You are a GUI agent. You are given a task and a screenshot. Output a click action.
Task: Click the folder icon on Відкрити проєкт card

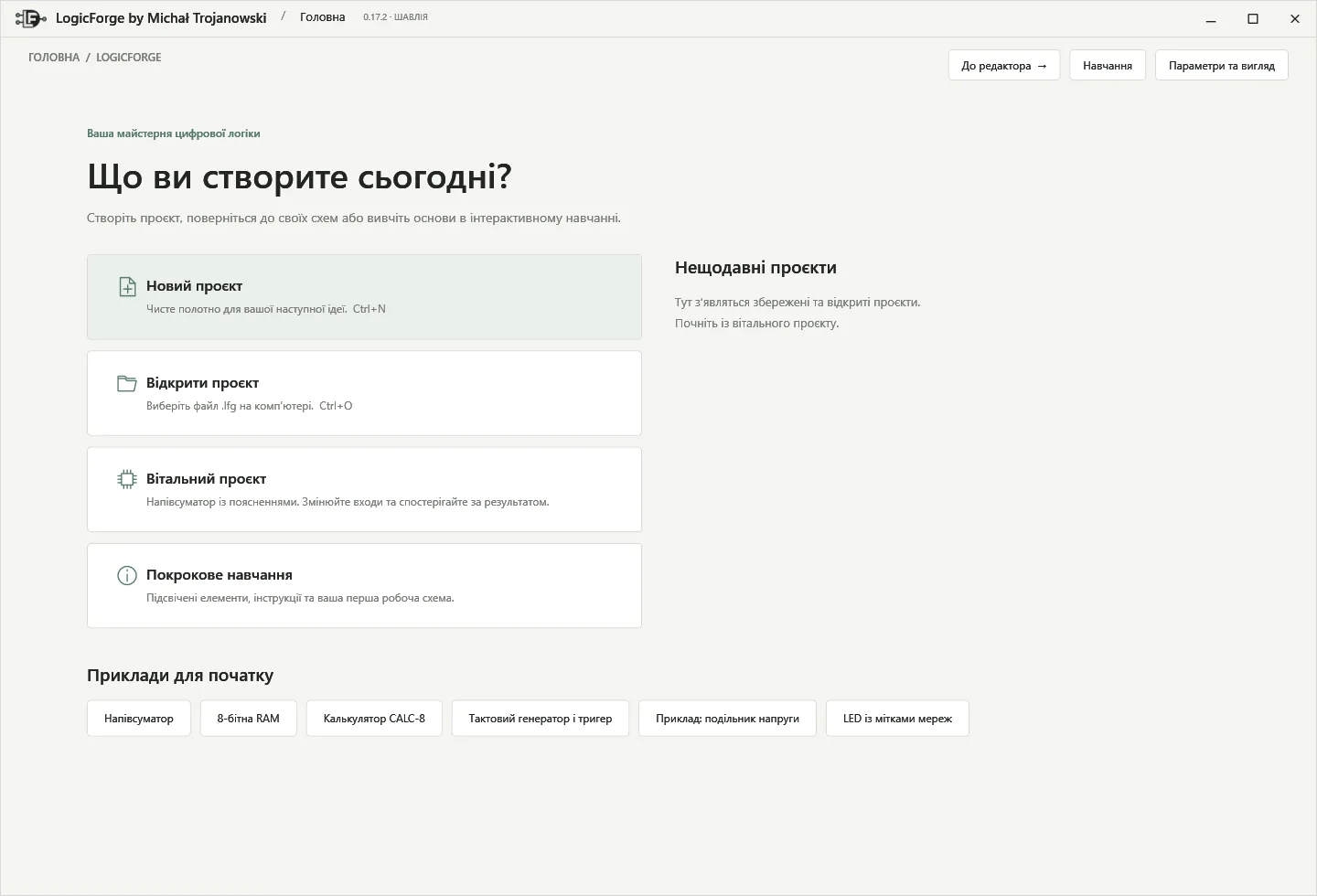click(127, 383)
